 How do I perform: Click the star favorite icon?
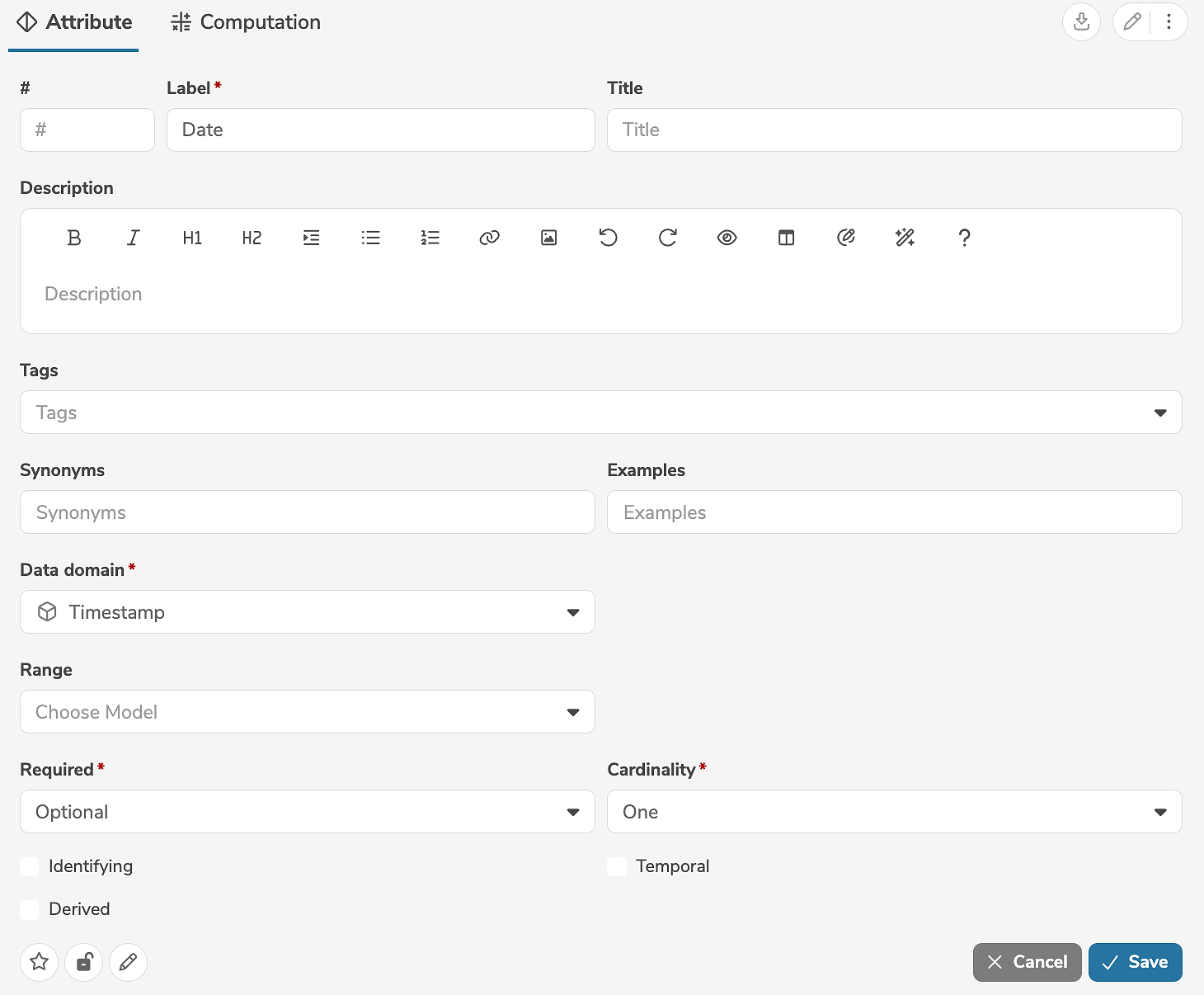(x=40, y=962)
